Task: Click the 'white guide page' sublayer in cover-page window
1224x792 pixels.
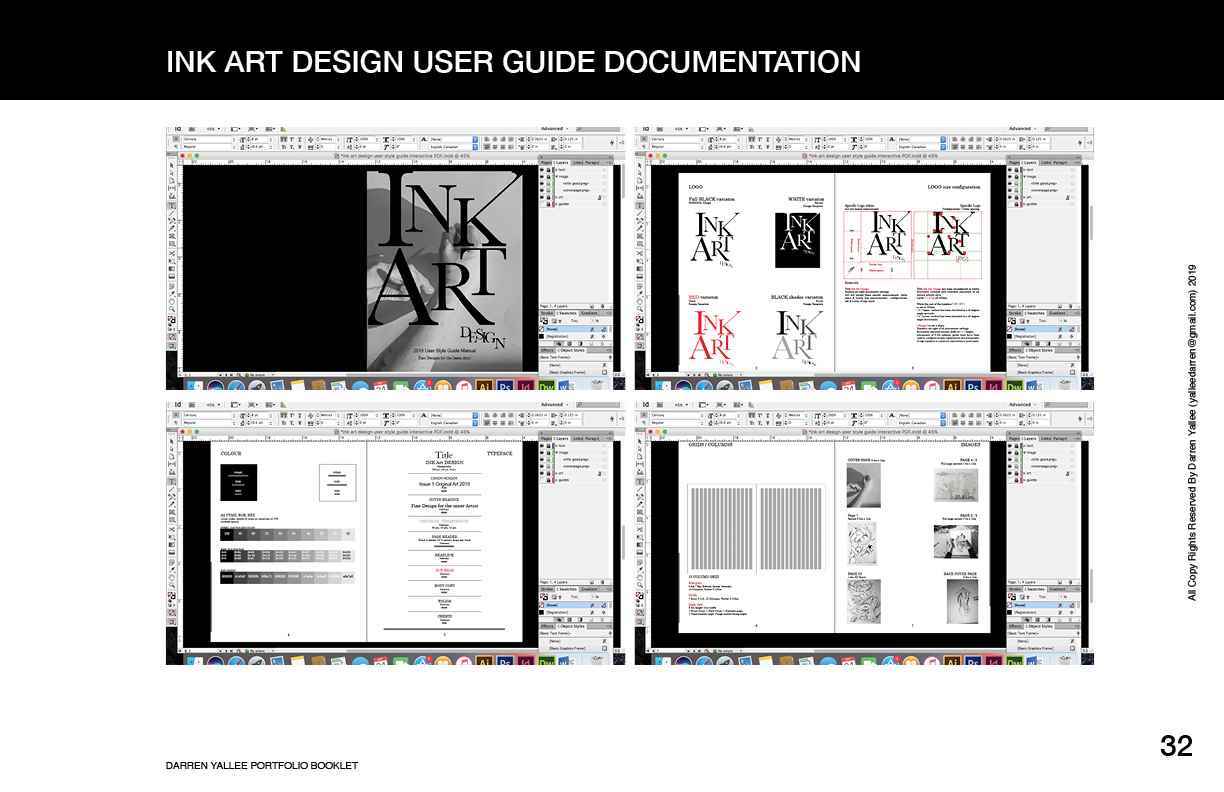Action: 576,184
